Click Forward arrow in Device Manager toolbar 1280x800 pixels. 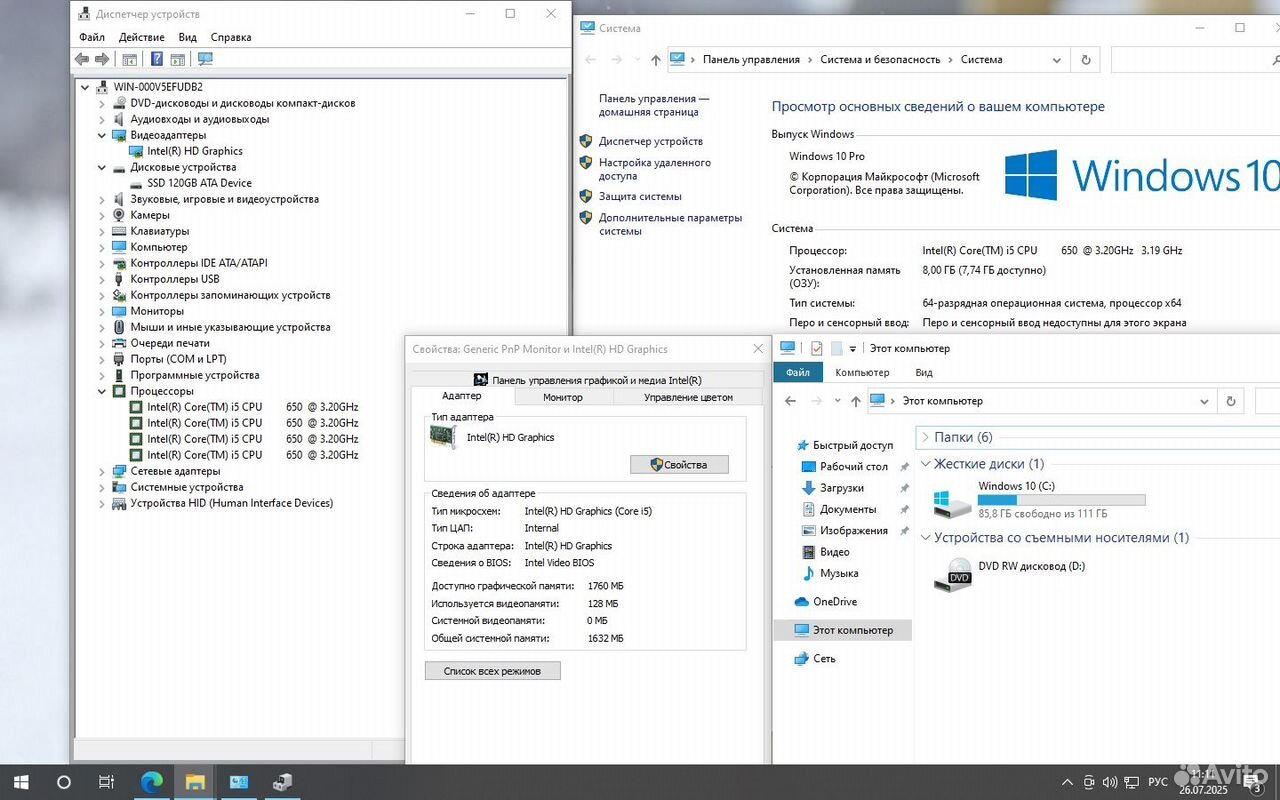coord(101,59)
